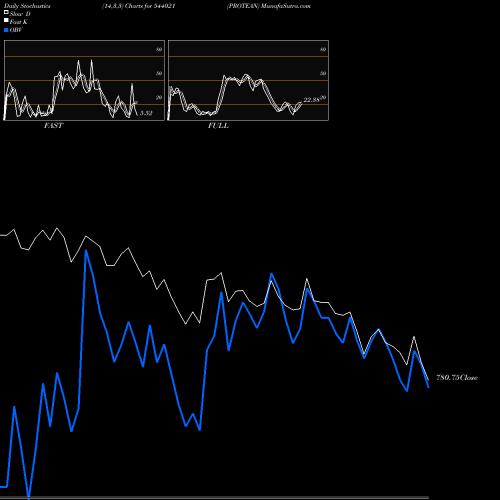This screenshot has height=500, width=500.
Task: Click the '(PROTEAN) MunafaSutra.com' text
Action: pos(269,6)
